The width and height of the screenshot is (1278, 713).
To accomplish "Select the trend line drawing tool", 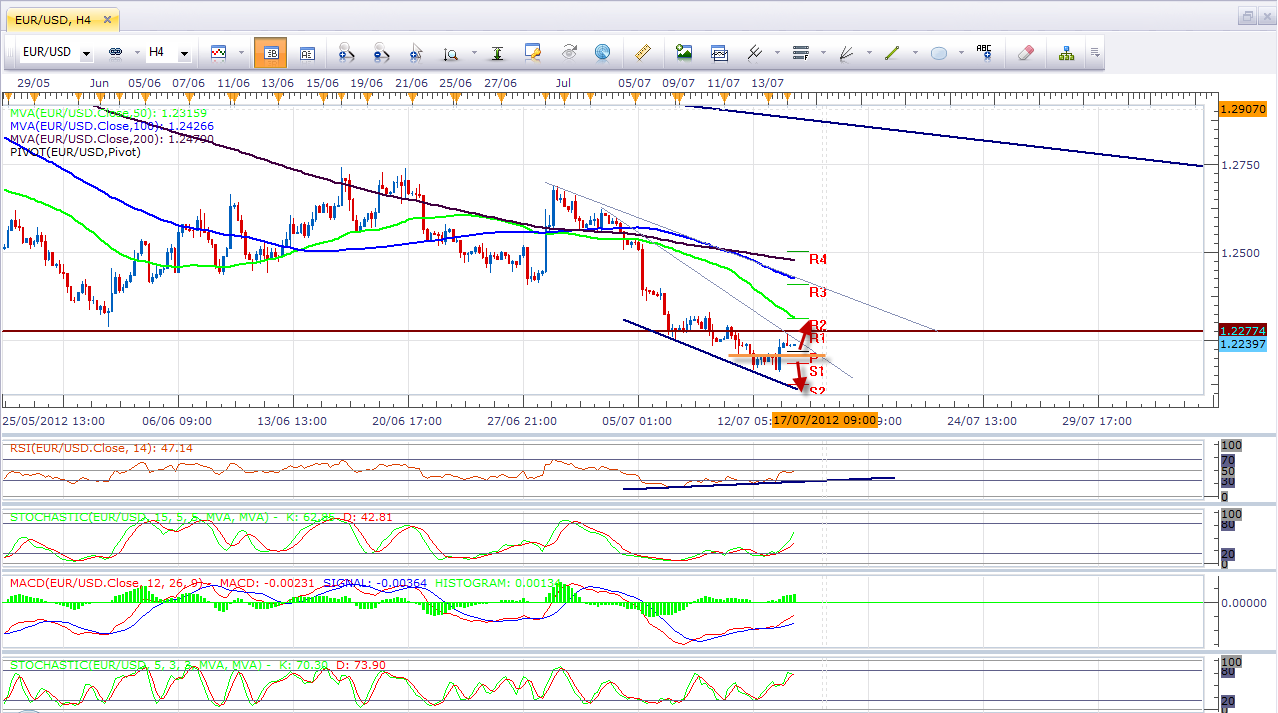I will click(893, 52).
